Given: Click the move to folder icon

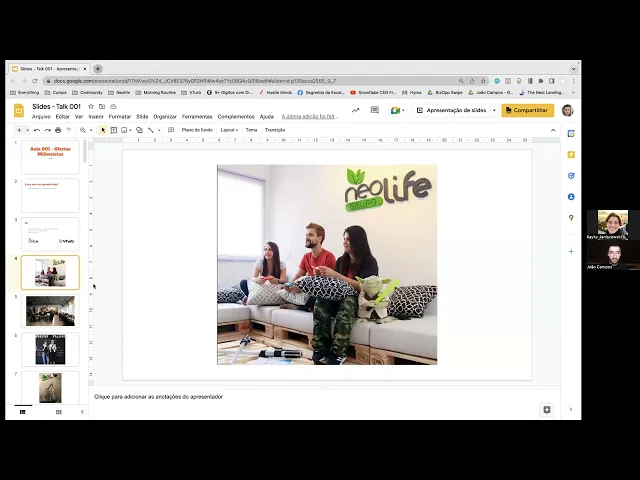Looking at the screenshot, I should pyautogui.click(x=102, y=107).
